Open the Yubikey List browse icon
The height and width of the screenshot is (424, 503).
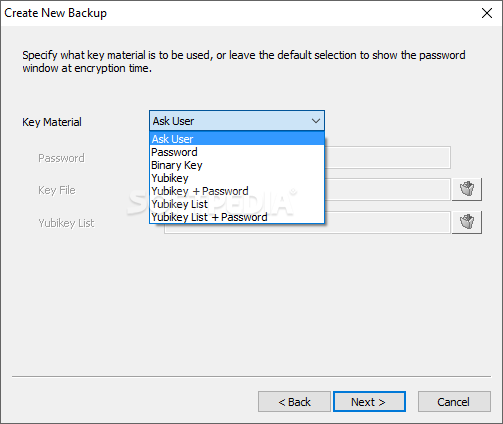click(467, 222)
